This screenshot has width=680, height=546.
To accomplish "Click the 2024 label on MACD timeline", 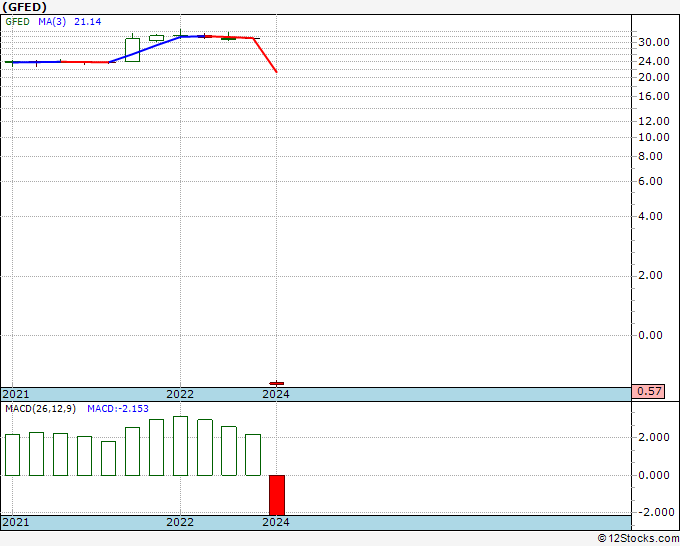I will click(x=276, y=522).
